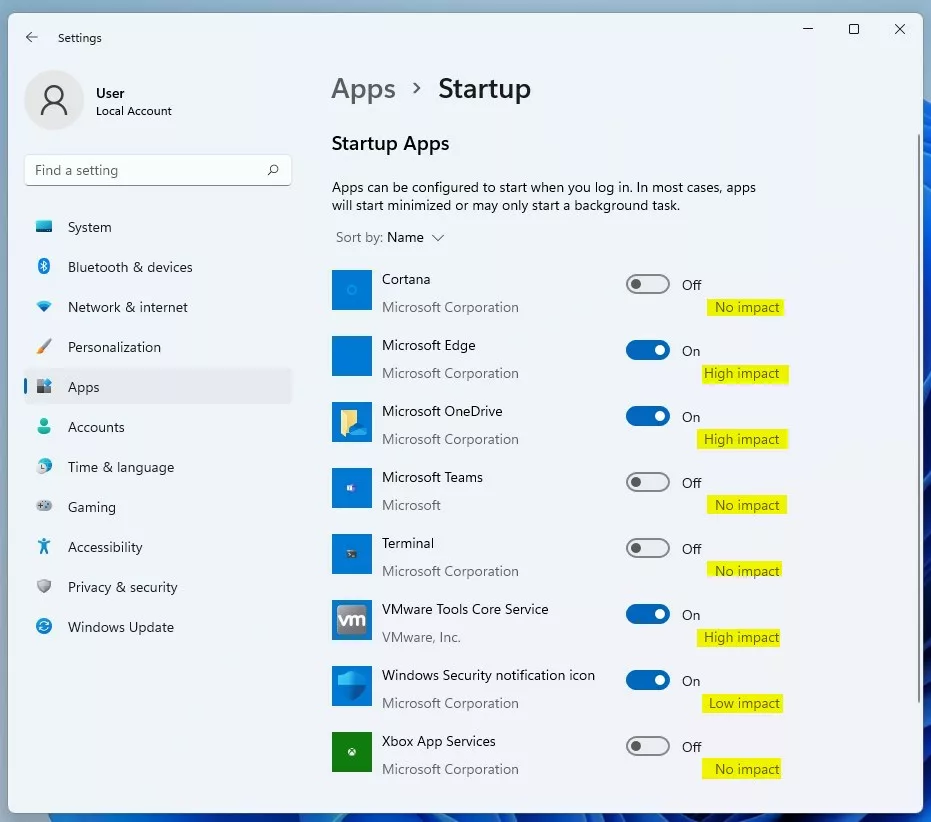Open System settings in sidebar
The image size is (931, 822).
(89, 227)
